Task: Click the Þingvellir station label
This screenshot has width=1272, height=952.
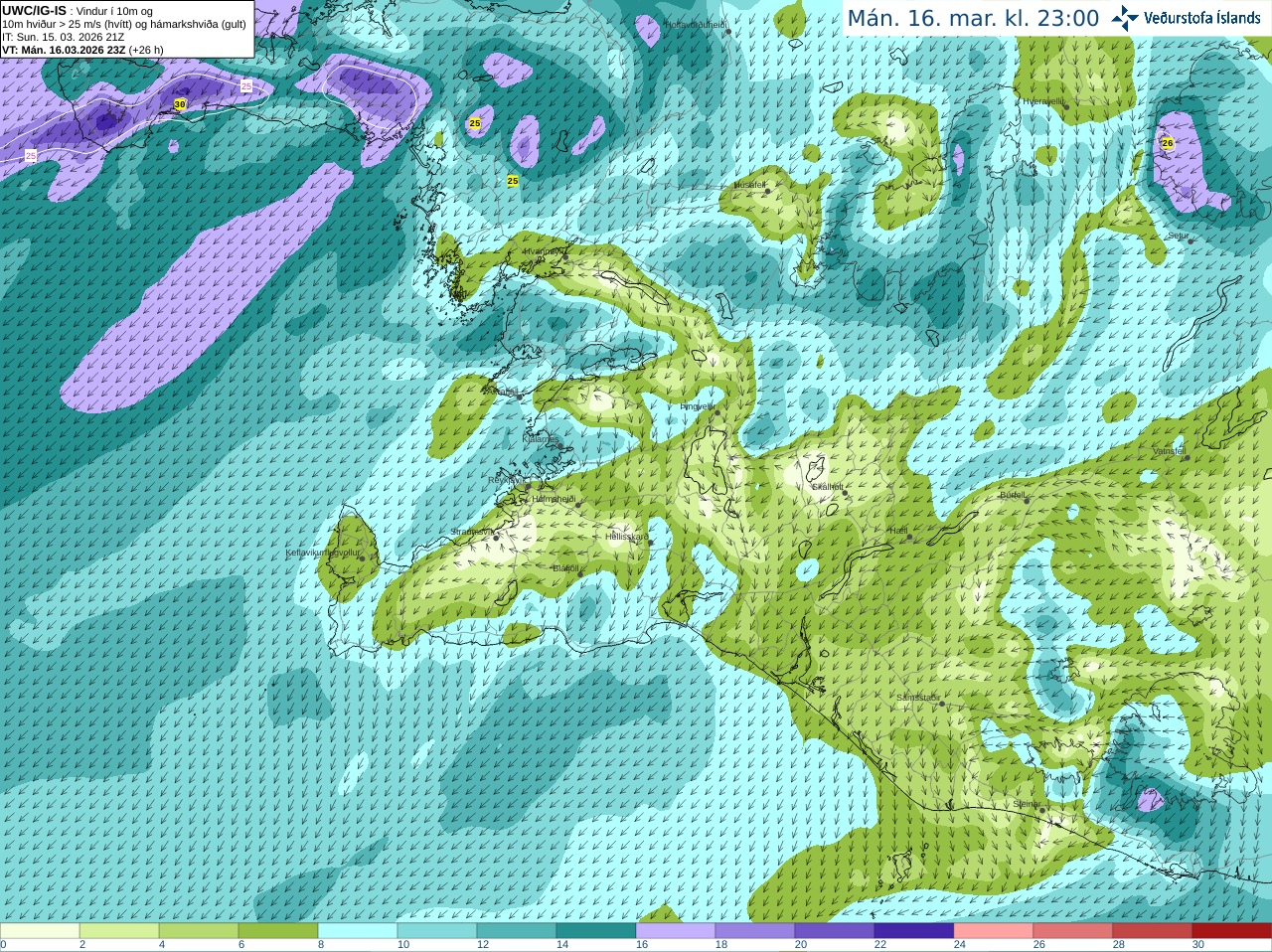Action: coord(697,406)
